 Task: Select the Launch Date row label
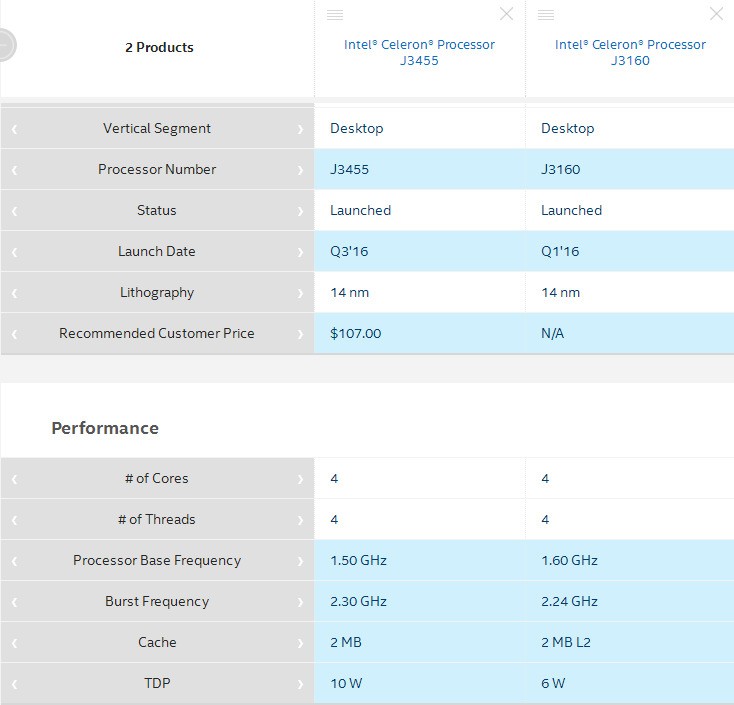157,251
